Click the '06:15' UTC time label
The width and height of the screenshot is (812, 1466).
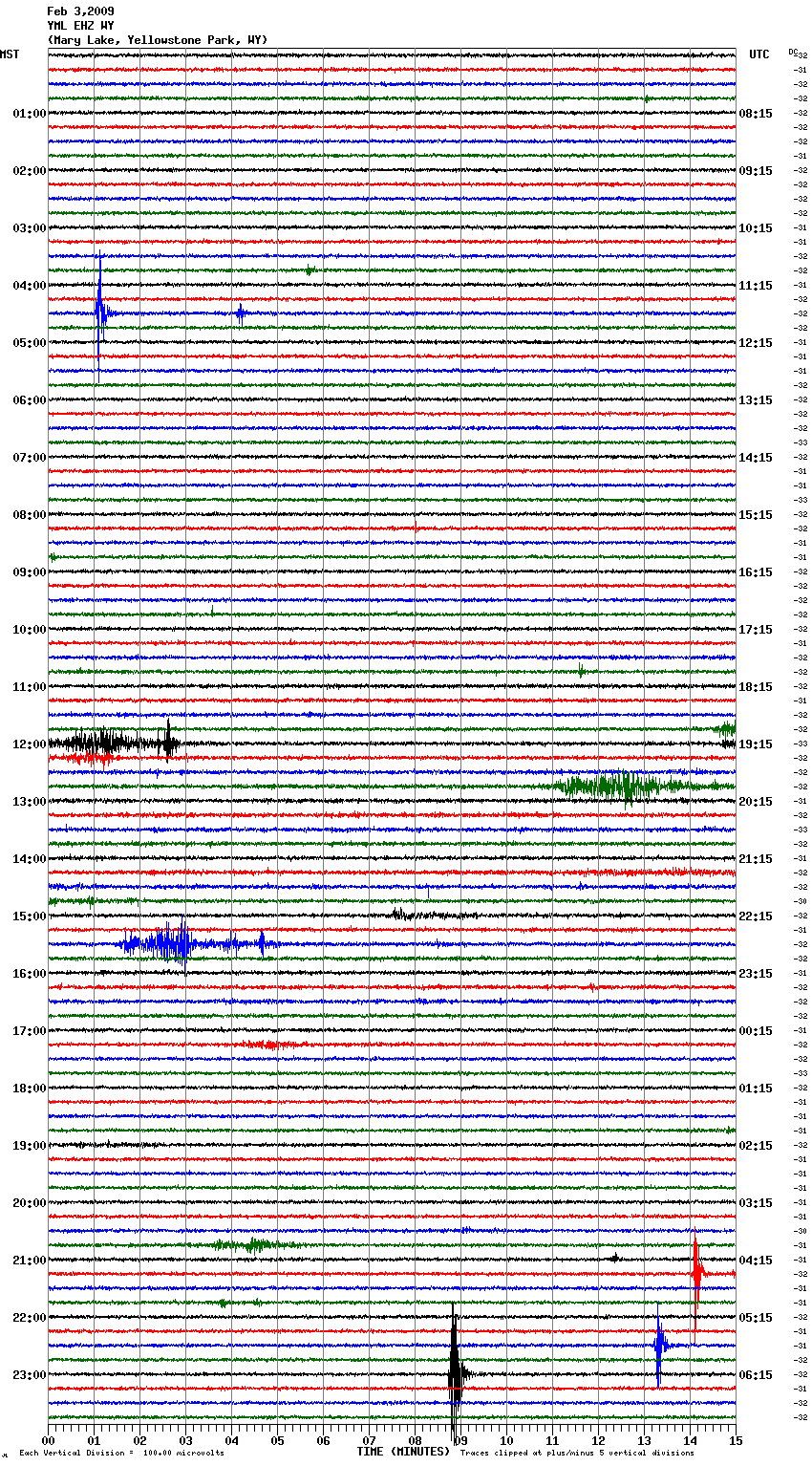(x=756, y=1375)
